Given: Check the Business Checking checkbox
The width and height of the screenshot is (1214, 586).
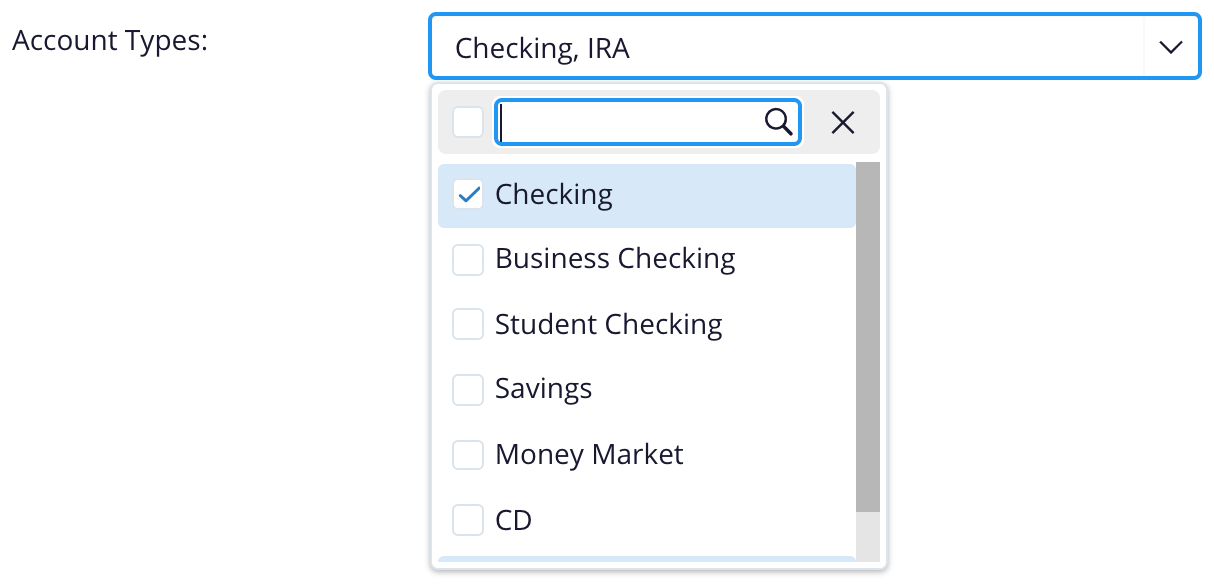Looking at the screenshot, I should (x=468, y=260).
